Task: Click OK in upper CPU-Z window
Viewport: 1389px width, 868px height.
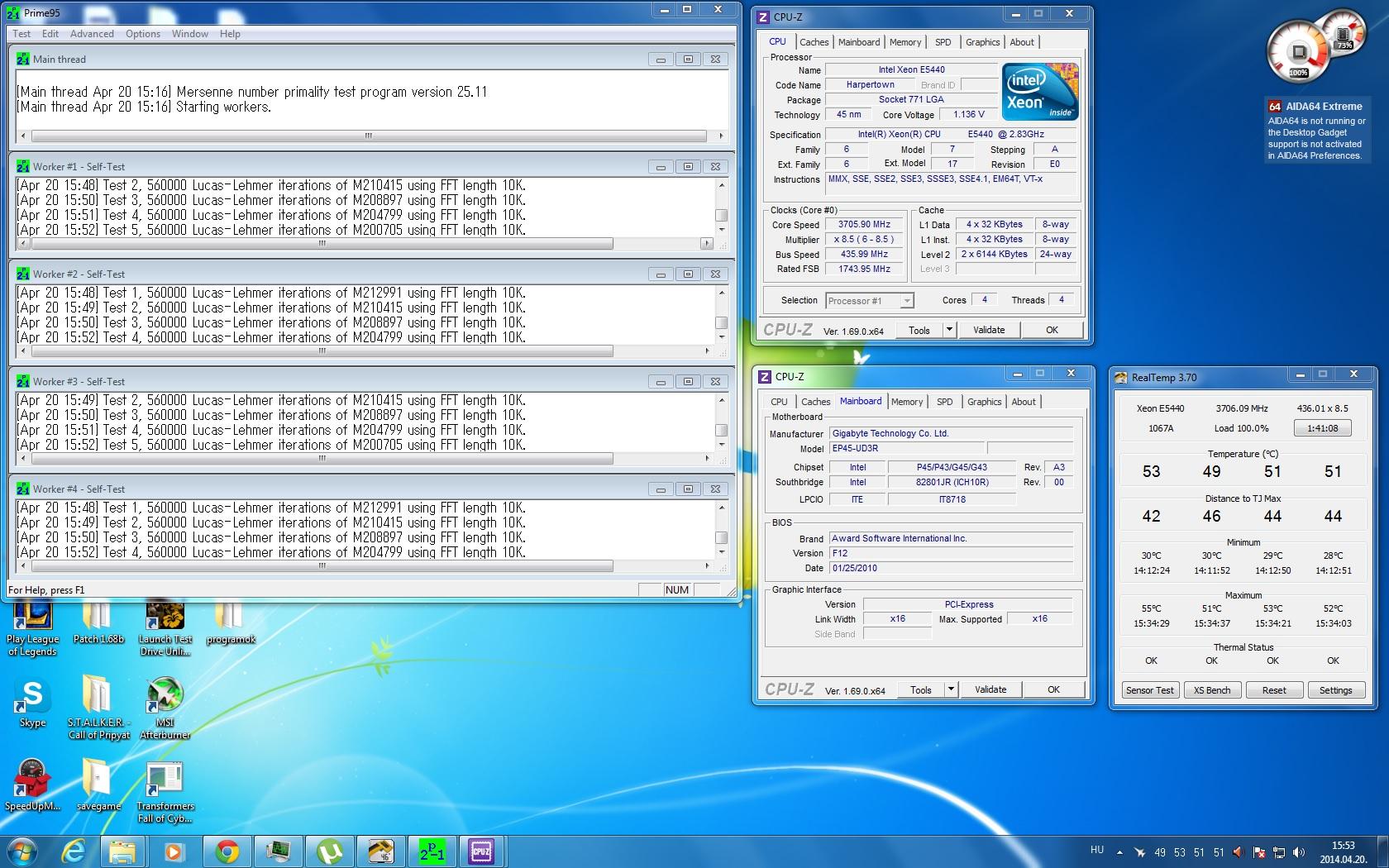Action: click(1052, 330)
